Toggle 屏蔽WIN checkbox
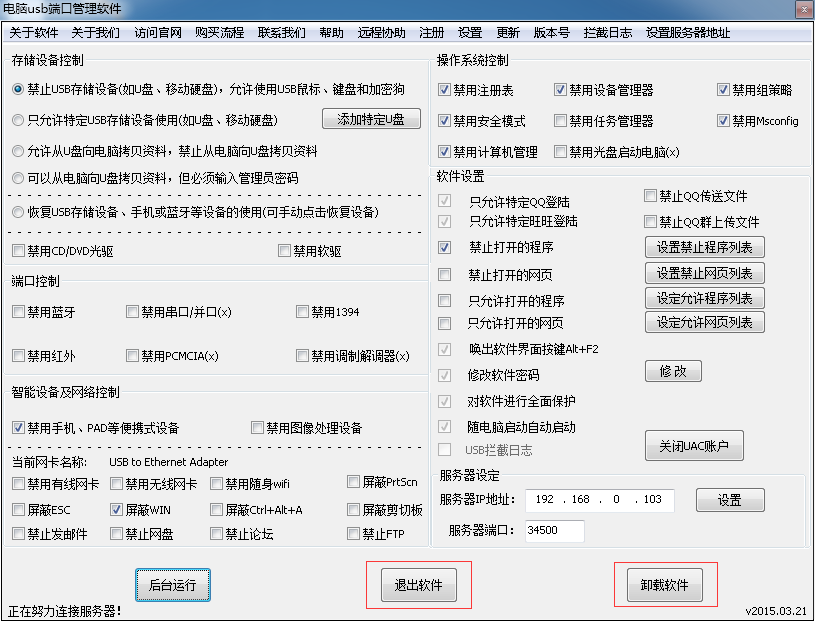 pyautogui.click(x=116, y=509)
